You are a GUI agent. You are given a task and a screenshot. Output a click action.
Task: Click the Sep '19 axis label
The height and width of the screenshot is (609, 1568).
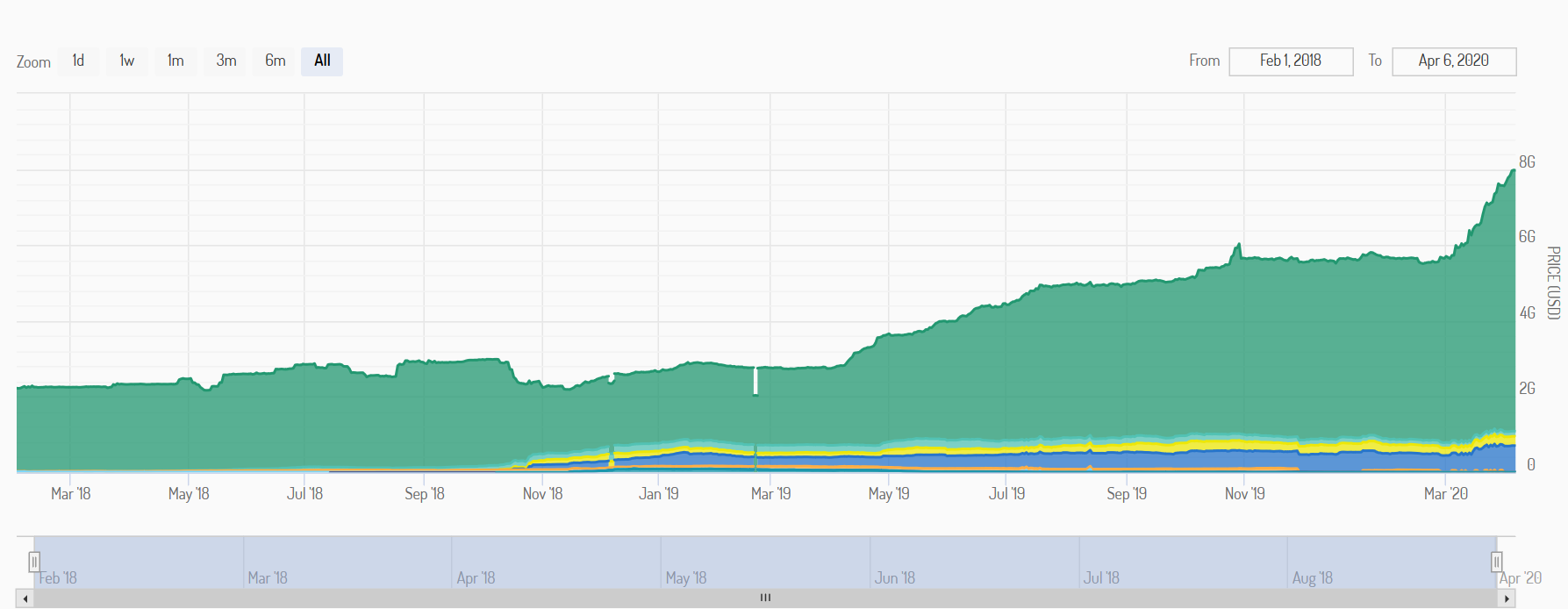pos(1128,494)
